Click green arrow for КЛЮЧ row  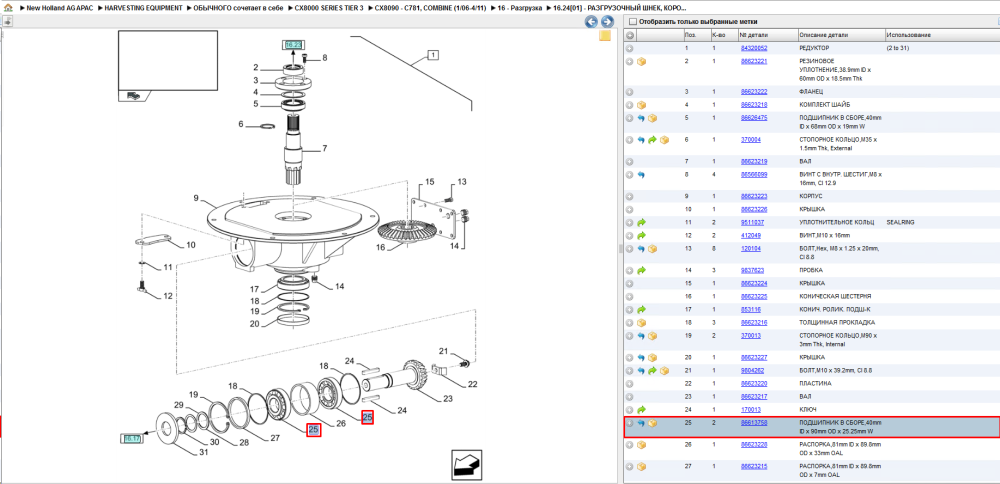click(641, 409)
